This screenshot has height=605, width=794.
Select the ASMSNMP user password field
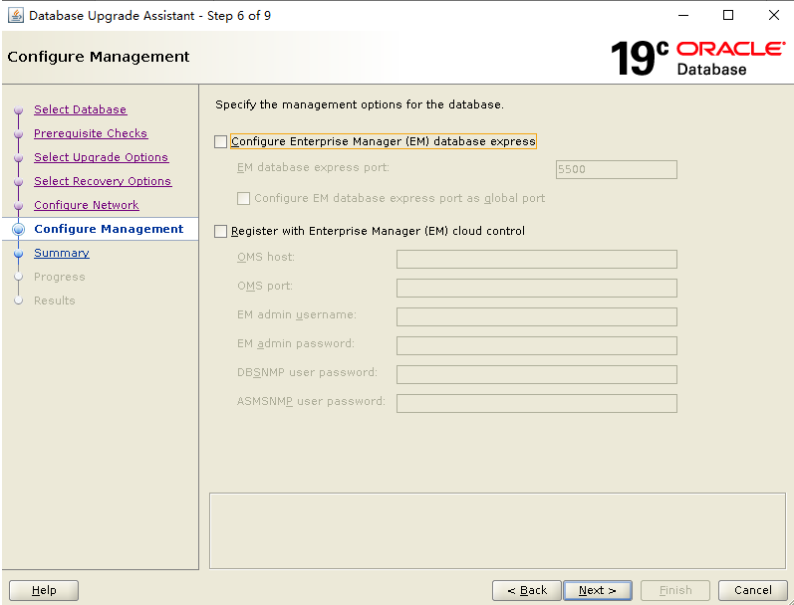pos(537,404)
